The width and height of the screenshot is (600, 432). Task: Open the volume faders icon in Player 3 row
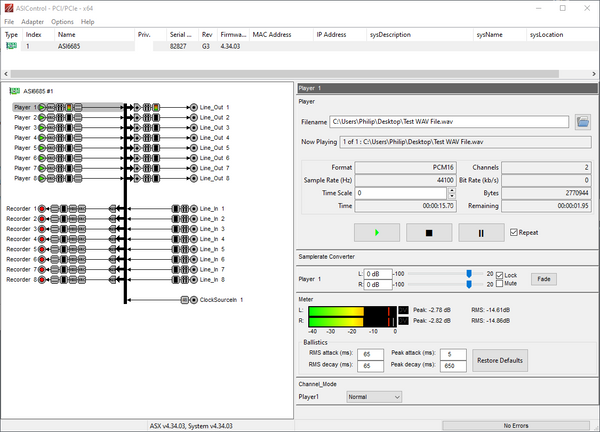point(60,128)
